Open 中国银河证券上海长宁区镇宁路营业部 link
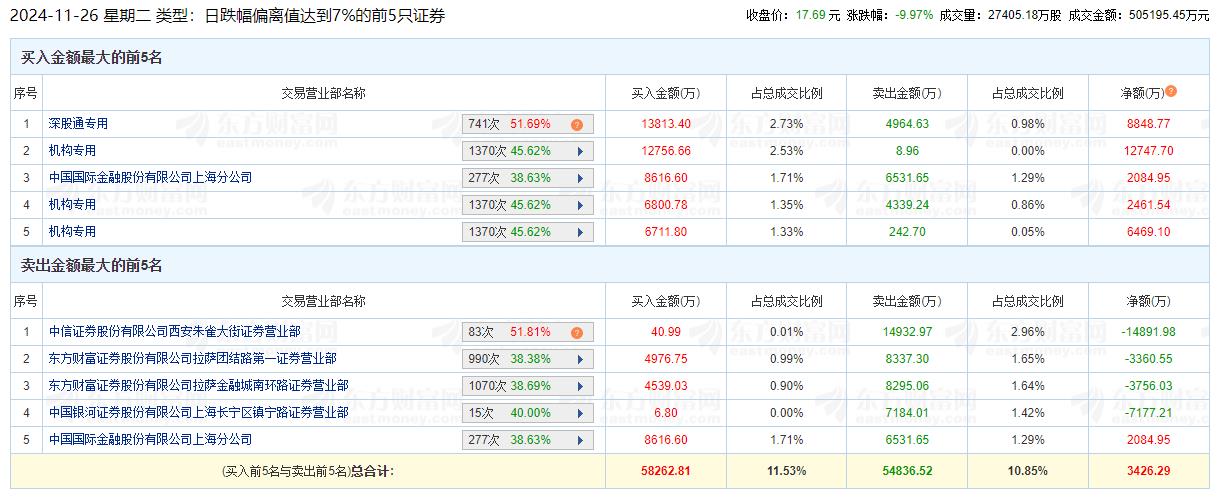The image size is (1221, 500). [198, 413]
